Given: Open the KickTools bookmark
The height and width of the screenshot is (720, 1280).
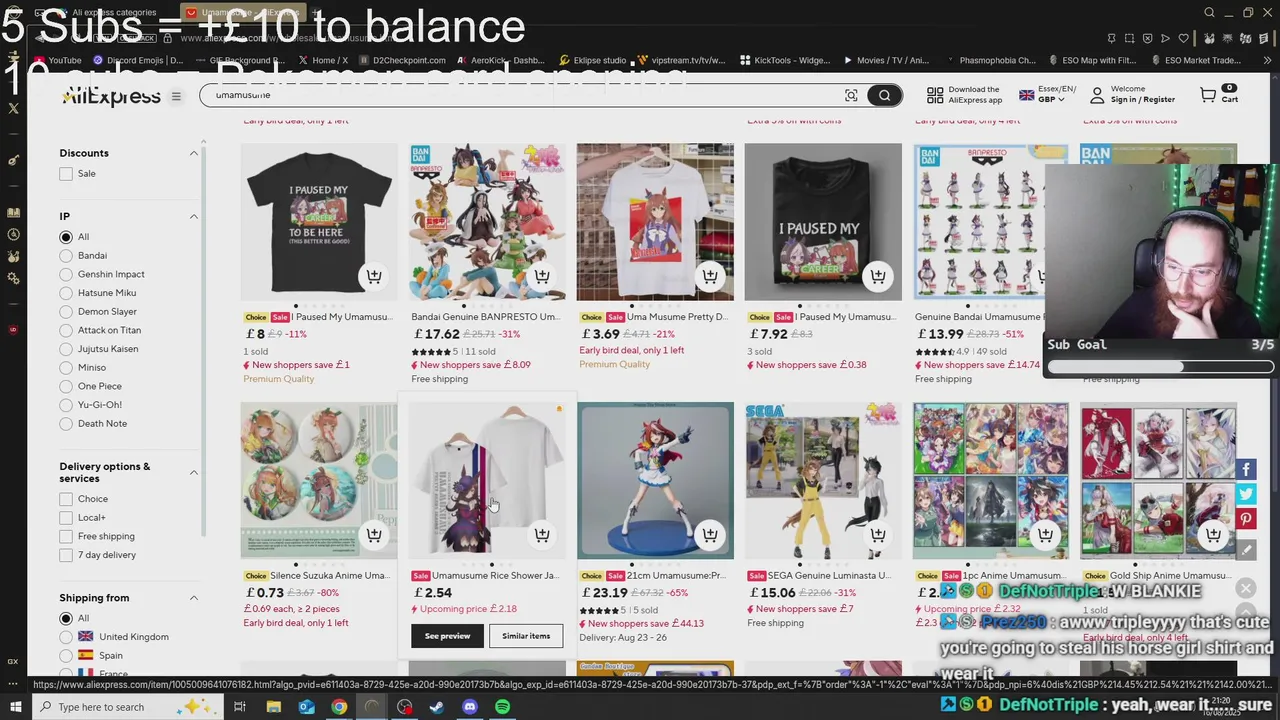Looking at the screenshot, I should (x=785, y=60).
